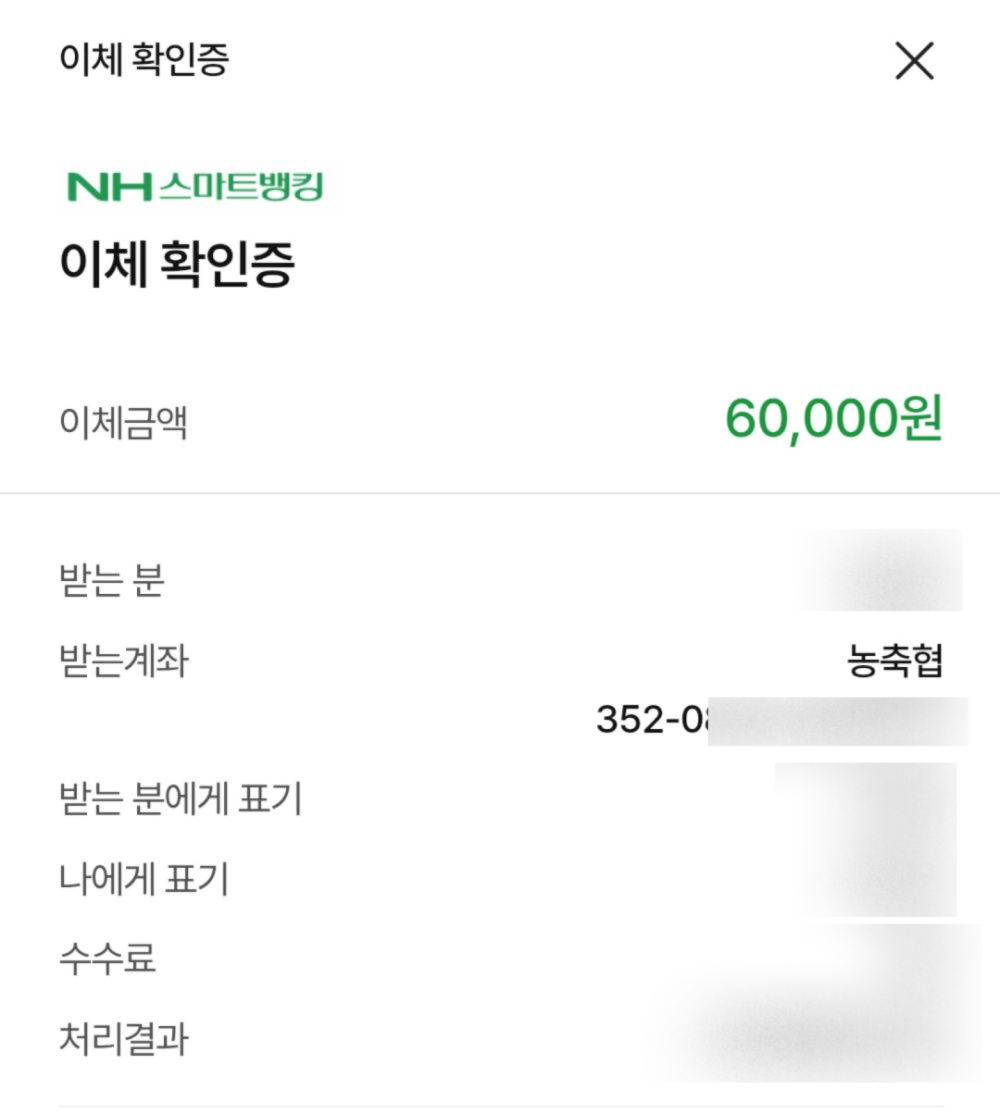Tap the 60,000원 transfer amount

833,419
